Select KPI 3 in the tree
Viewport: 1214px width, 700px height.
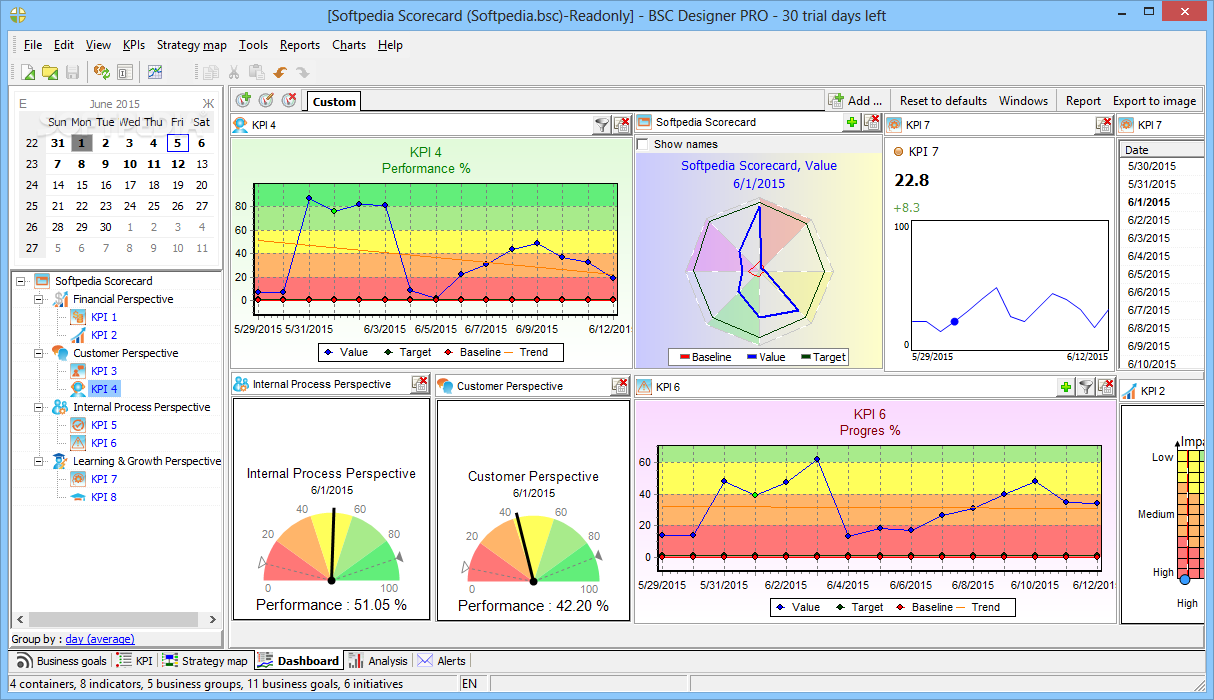(x=104, y=371)
